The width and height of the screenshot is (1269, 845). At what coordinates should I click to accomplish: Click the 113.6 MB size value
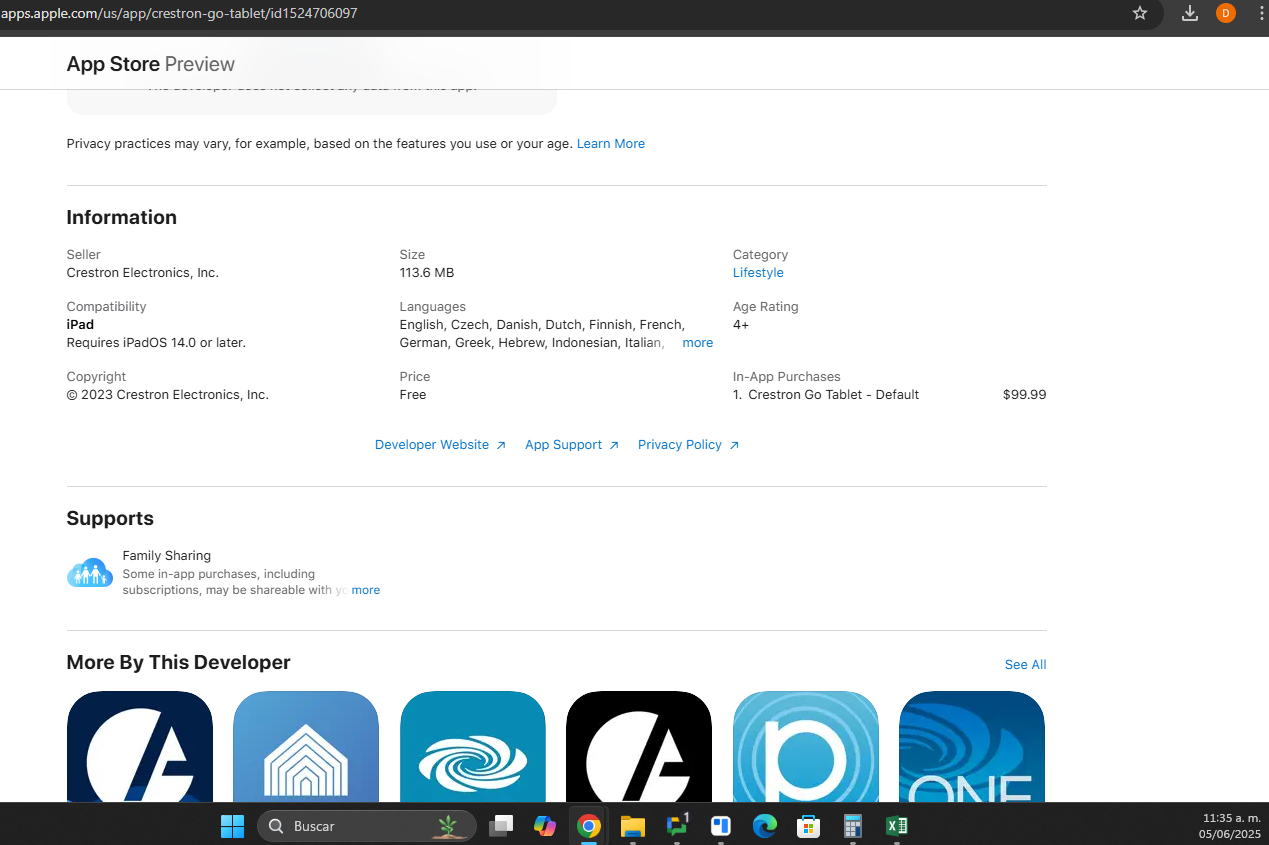coord(427,273)
